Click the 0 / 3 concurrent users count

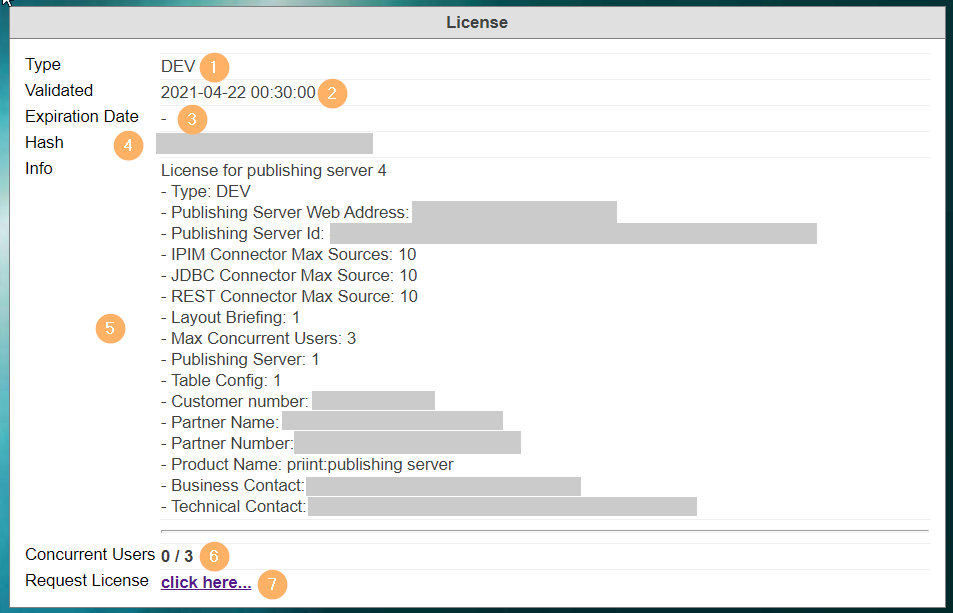tap(177, 556)
